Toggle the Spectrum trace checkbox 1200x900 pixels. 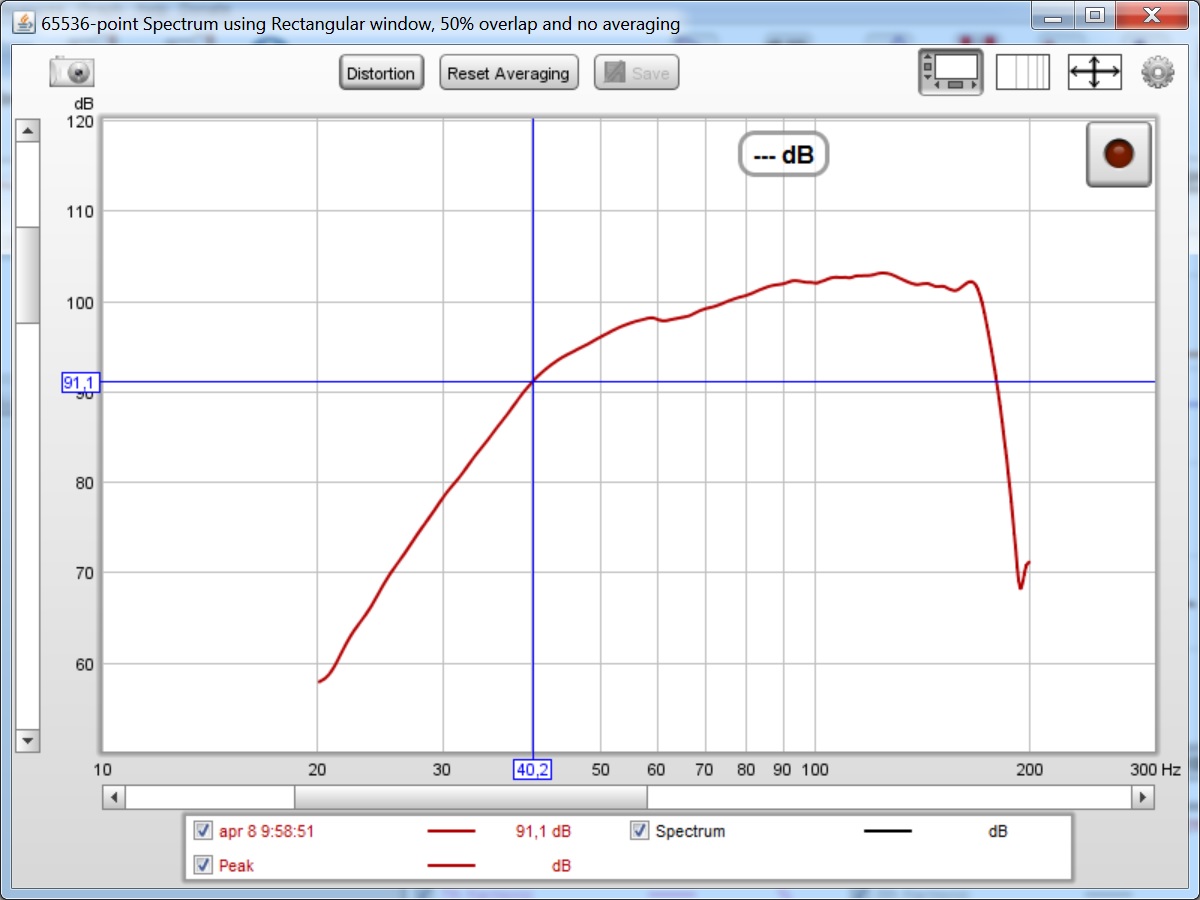(x=640, y=830)
